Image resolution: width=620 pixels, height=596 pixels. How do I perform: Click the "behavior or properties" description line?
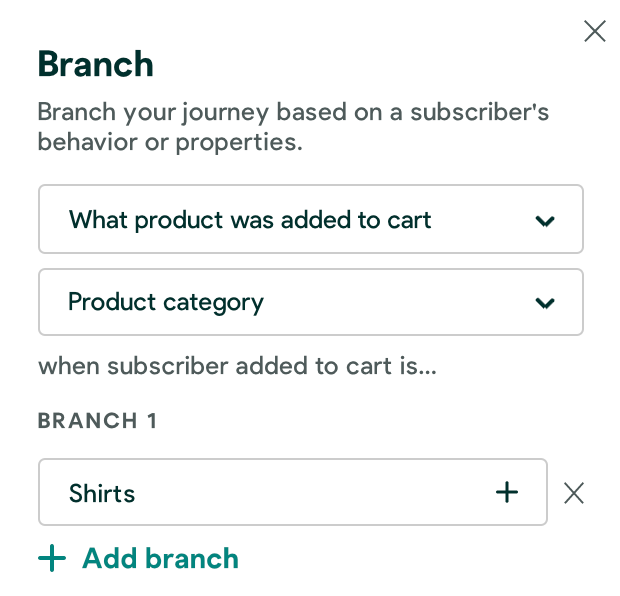170,142
